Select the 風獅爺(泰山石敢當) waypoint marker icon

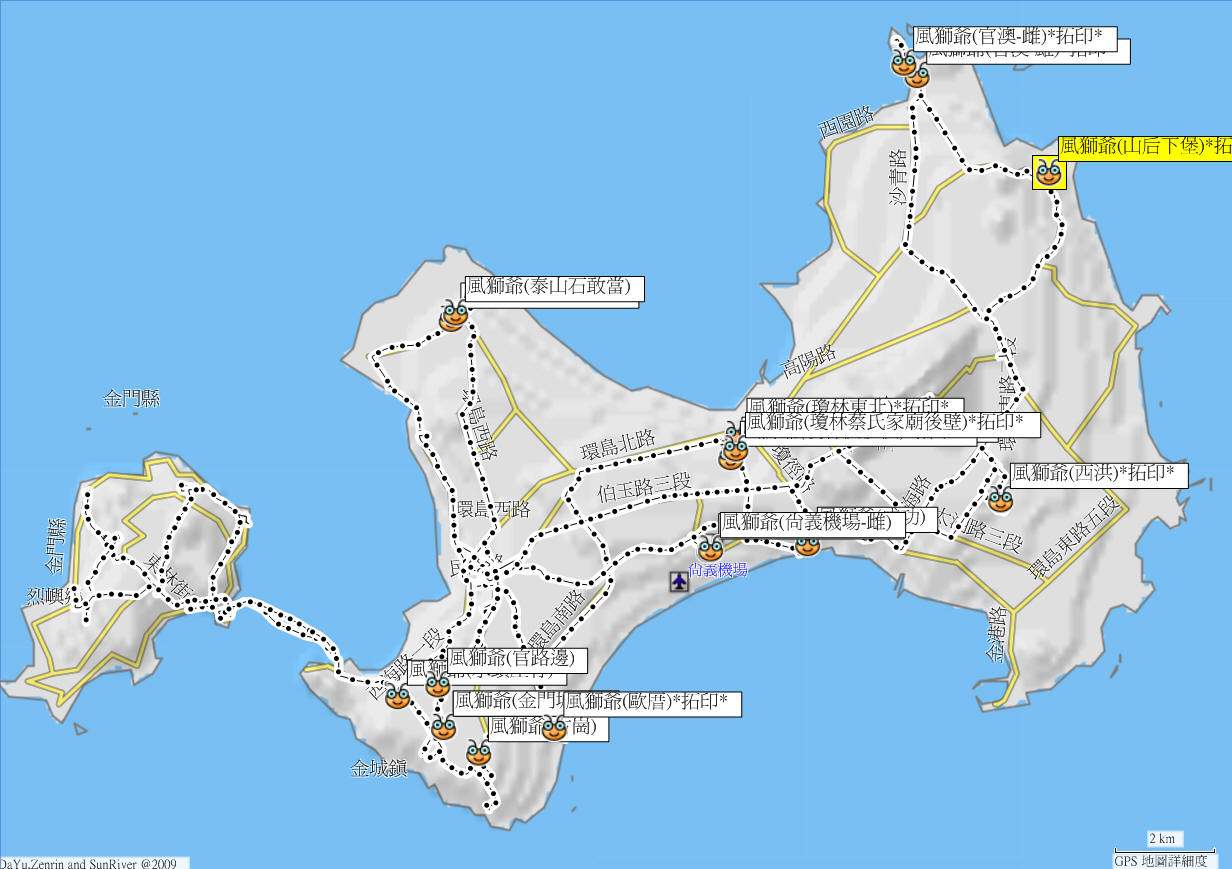coord(454,317)
